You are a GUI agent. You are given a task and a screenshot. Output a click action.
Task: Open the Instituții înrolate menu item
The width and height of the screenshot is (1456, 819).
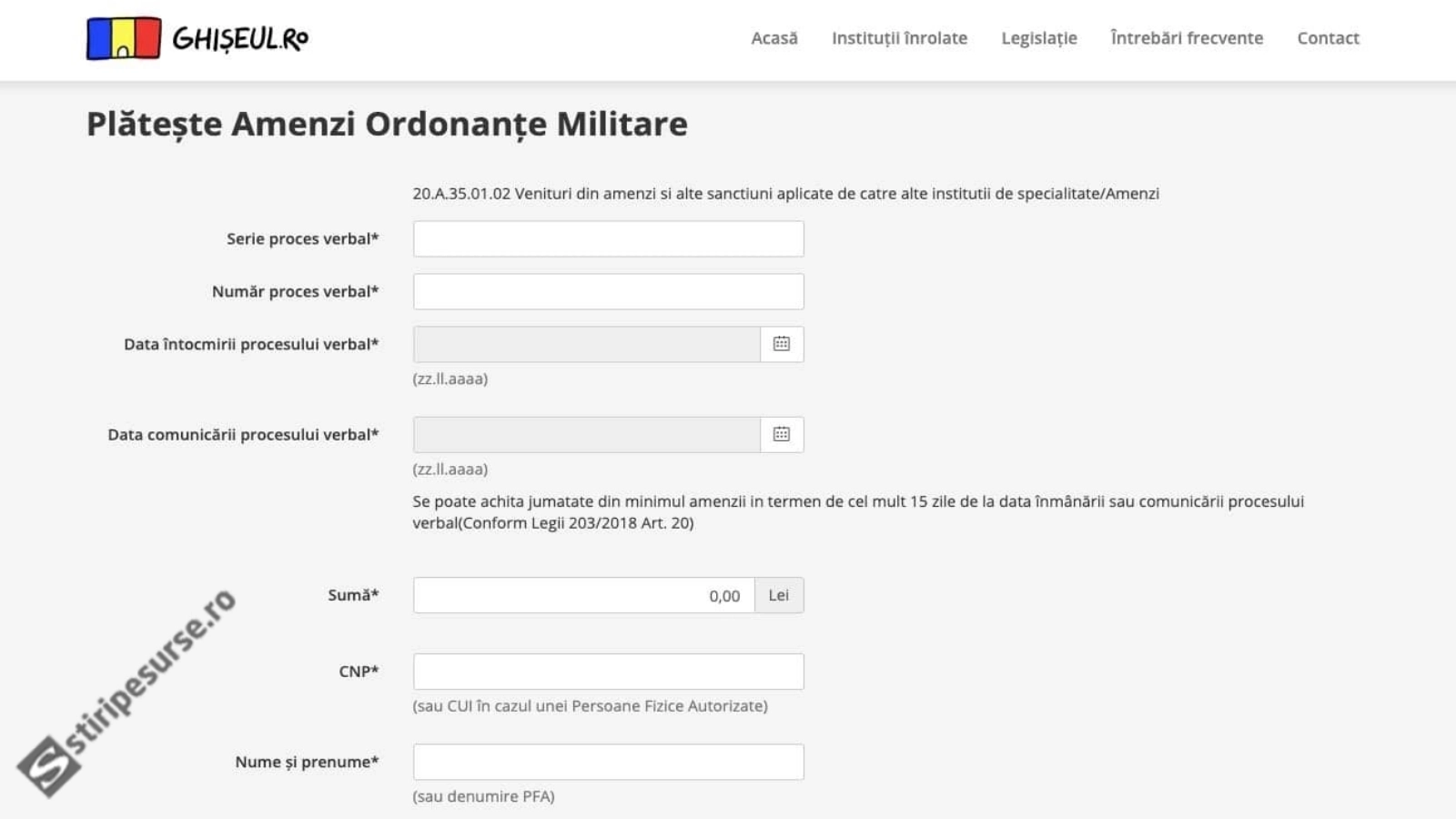coord(899,38)
